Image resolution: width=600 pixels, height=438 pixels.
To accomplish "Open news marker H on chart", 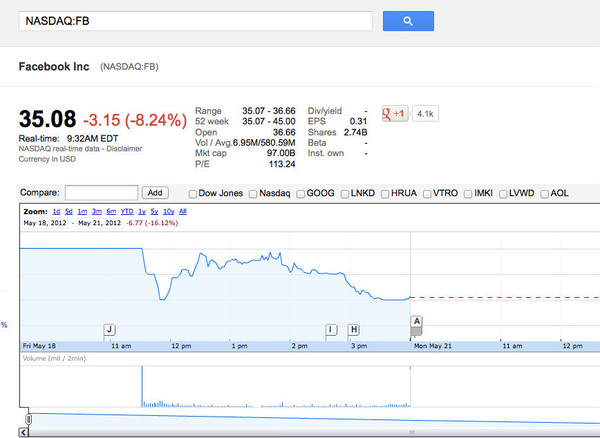I will click(354, 329).
